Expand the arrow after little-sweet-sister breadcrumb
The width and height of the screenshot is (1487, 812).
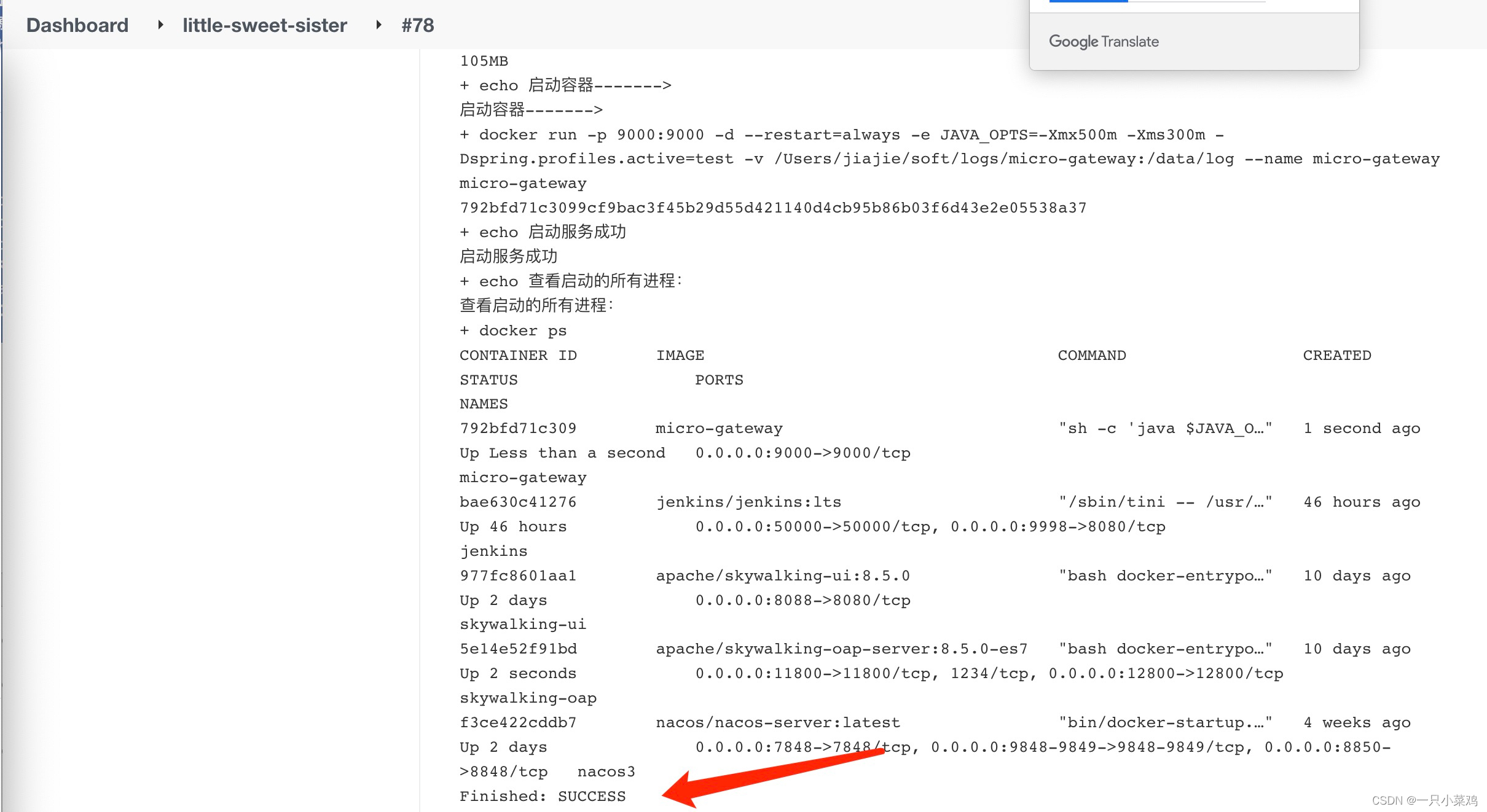coord(379,25)
